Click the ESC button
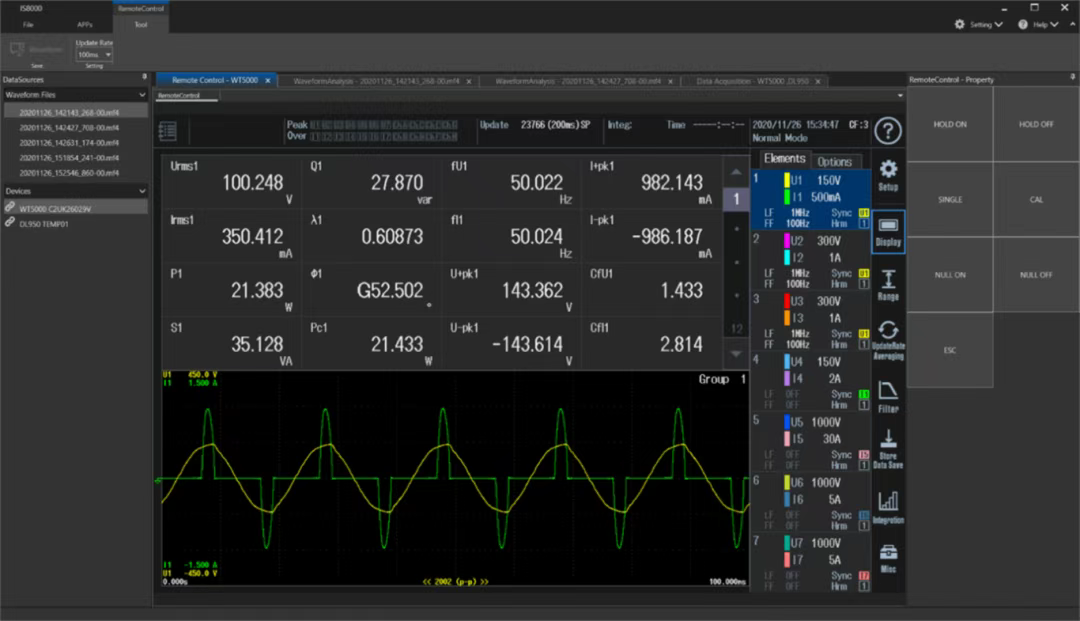Image resolution: width=1080 pixels, height=621 pixels. 950,350
